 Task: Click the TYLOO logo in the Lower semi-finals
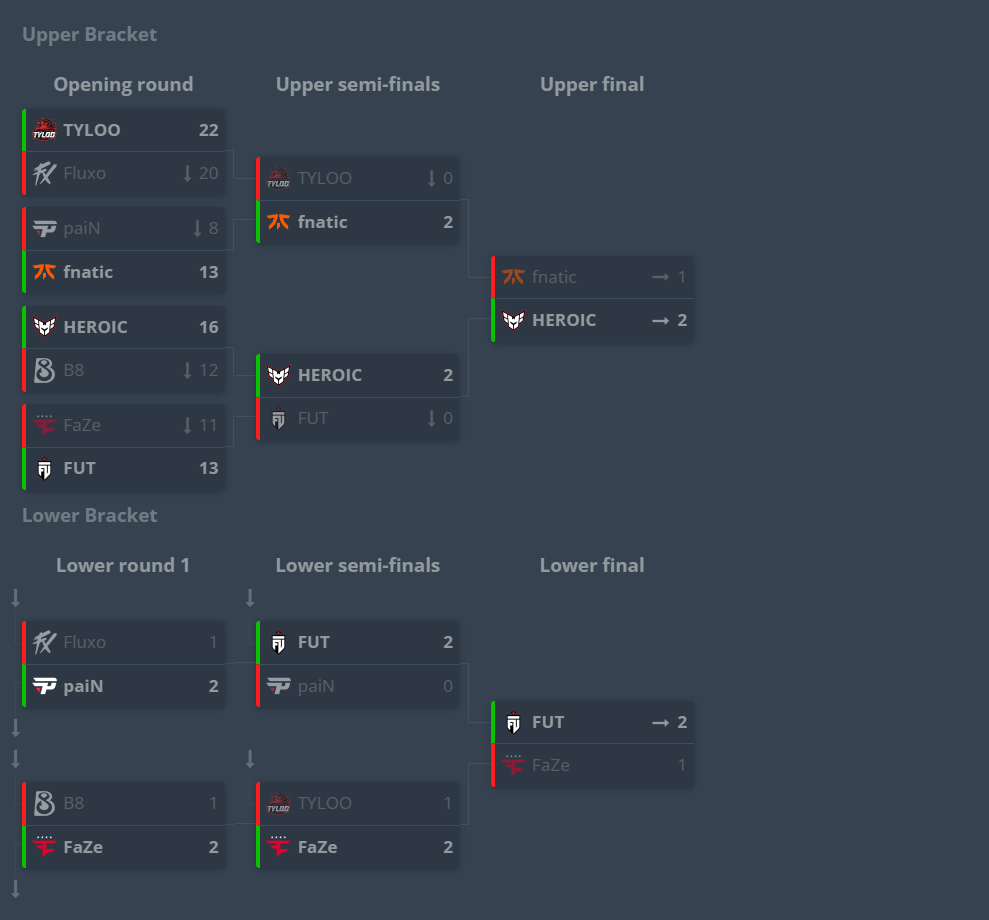279,803
